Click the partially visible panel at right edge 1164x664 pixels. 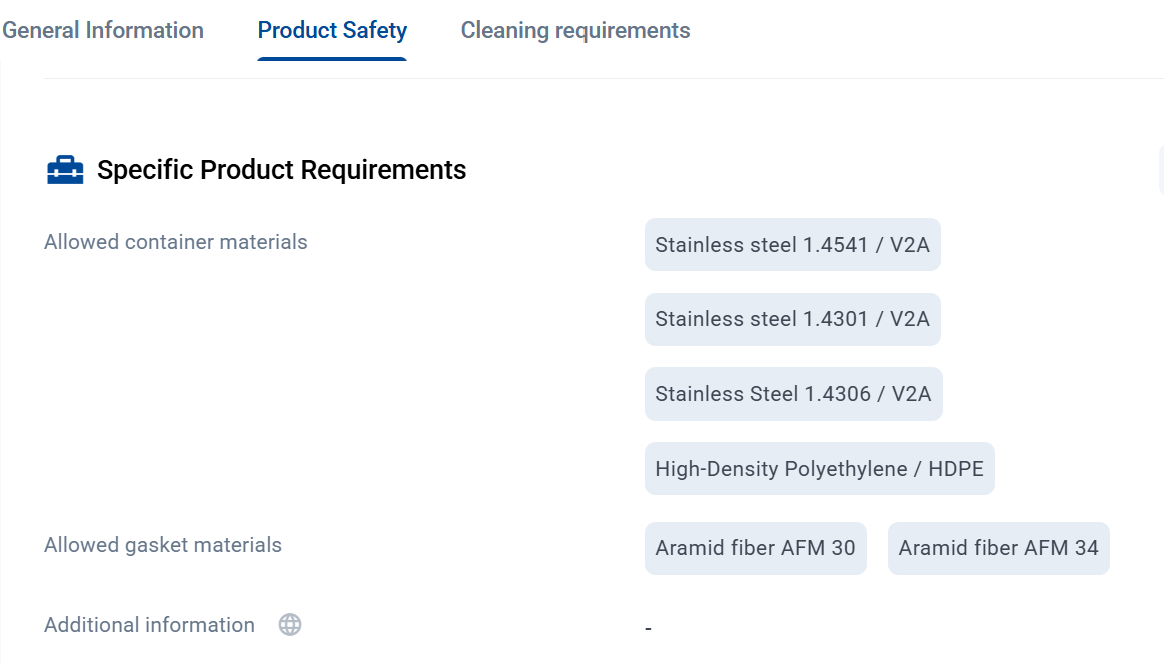tap(1161, 170)
